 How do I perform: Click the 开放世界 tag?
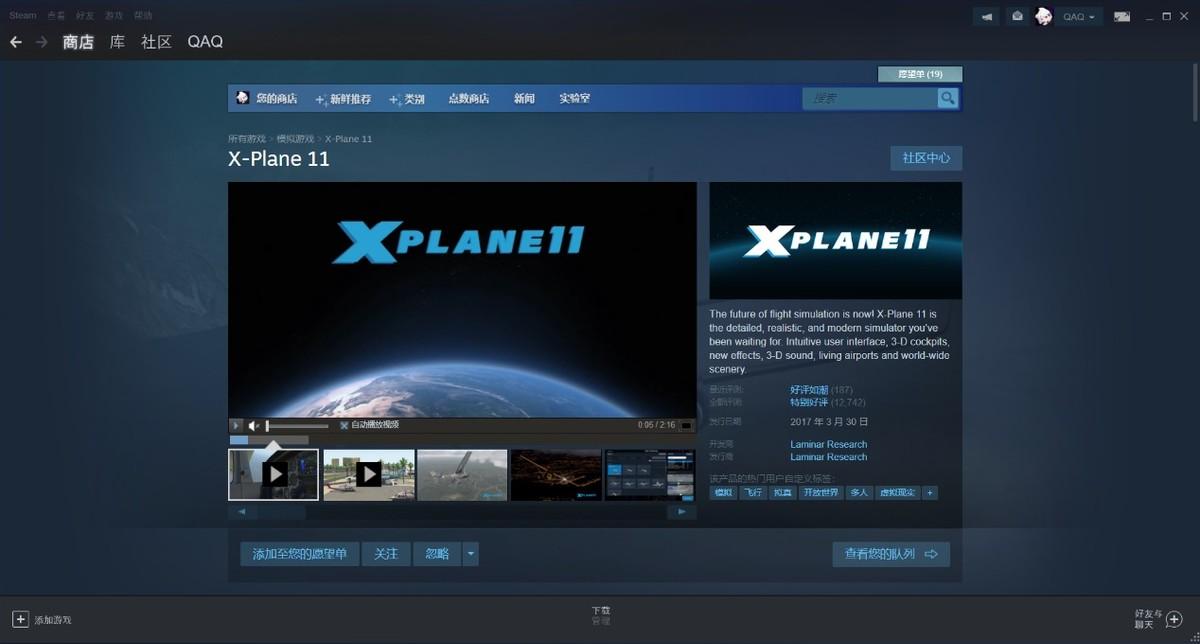[x=821, y=493]
